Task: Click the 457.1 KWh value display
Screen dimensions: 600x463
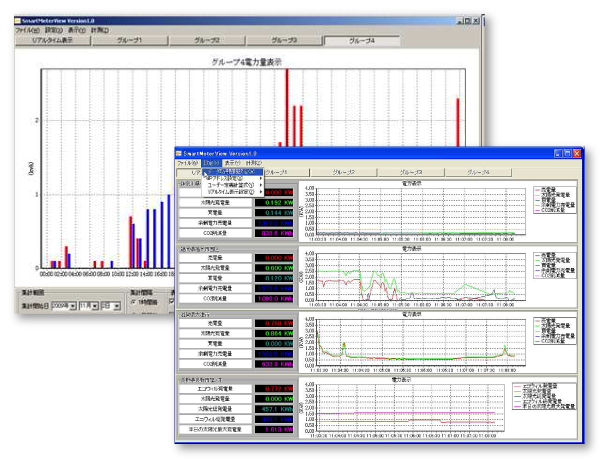Action: (274, 409)
